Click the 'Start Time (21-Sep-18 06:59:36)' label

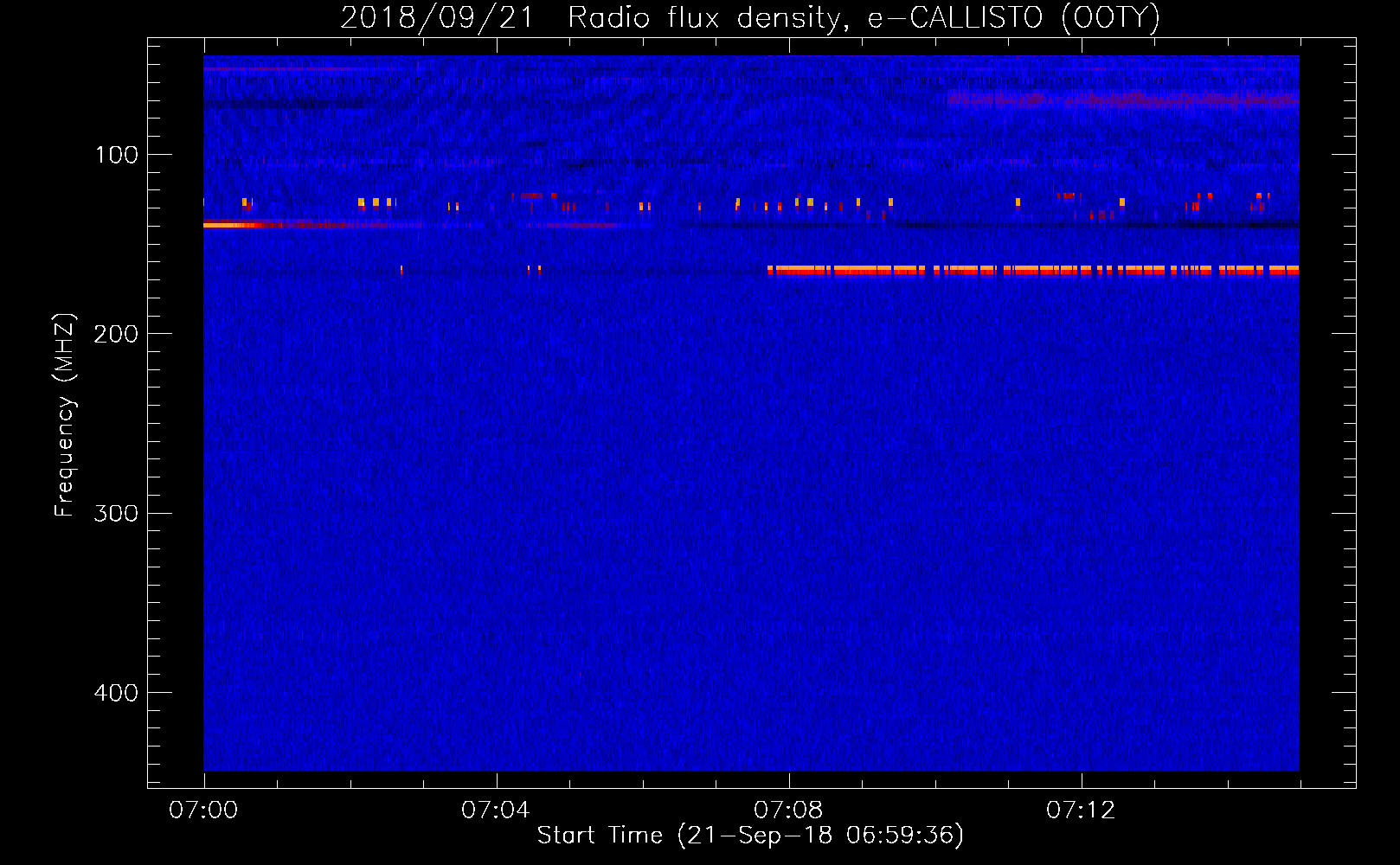tap(750, 836)
